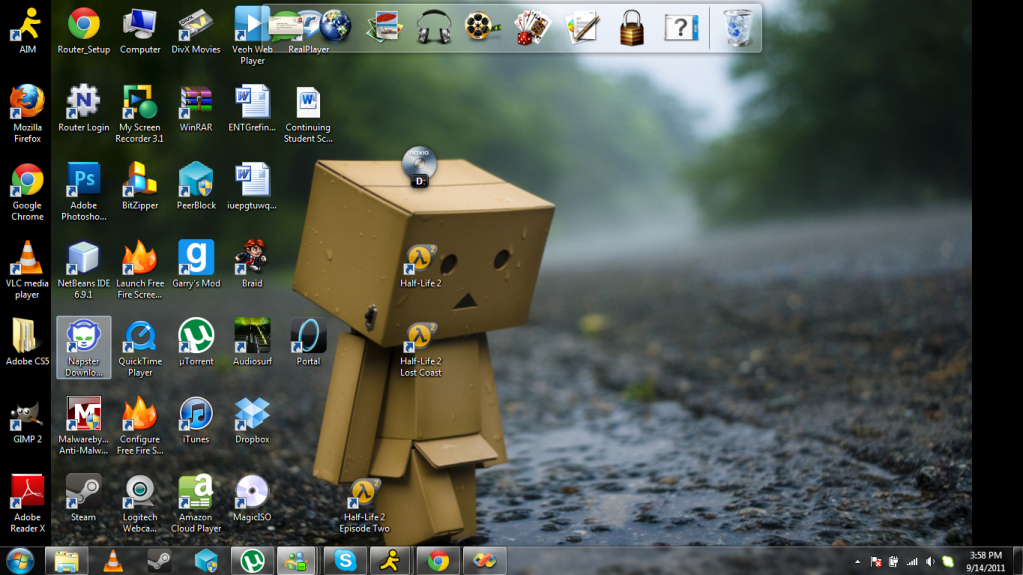Open the ENTGrefin Word document

[x=252, y=103]
